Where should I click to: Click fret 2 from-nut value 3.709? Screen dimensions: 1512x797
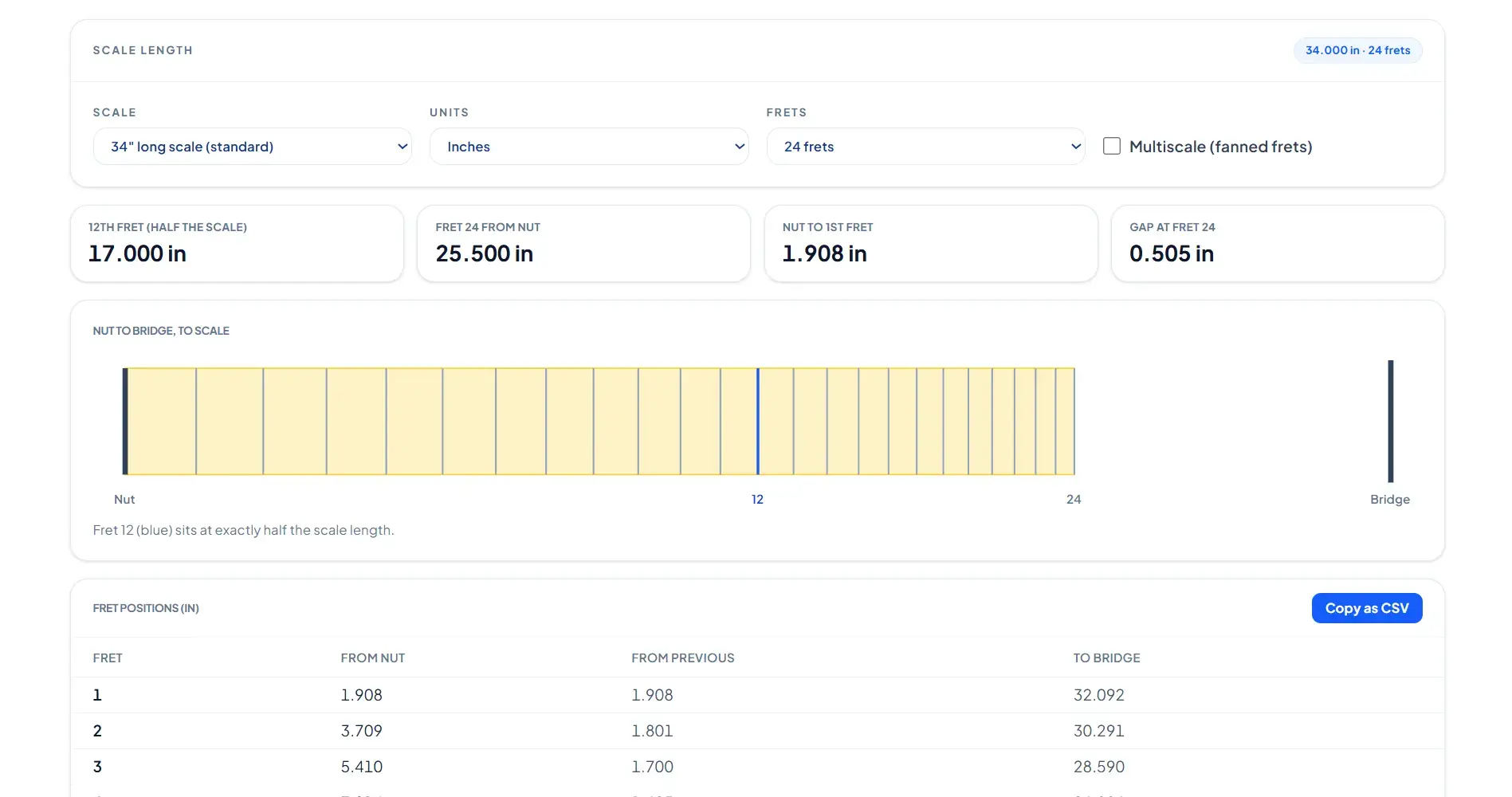pyautogui.click(x=361, y=731)
